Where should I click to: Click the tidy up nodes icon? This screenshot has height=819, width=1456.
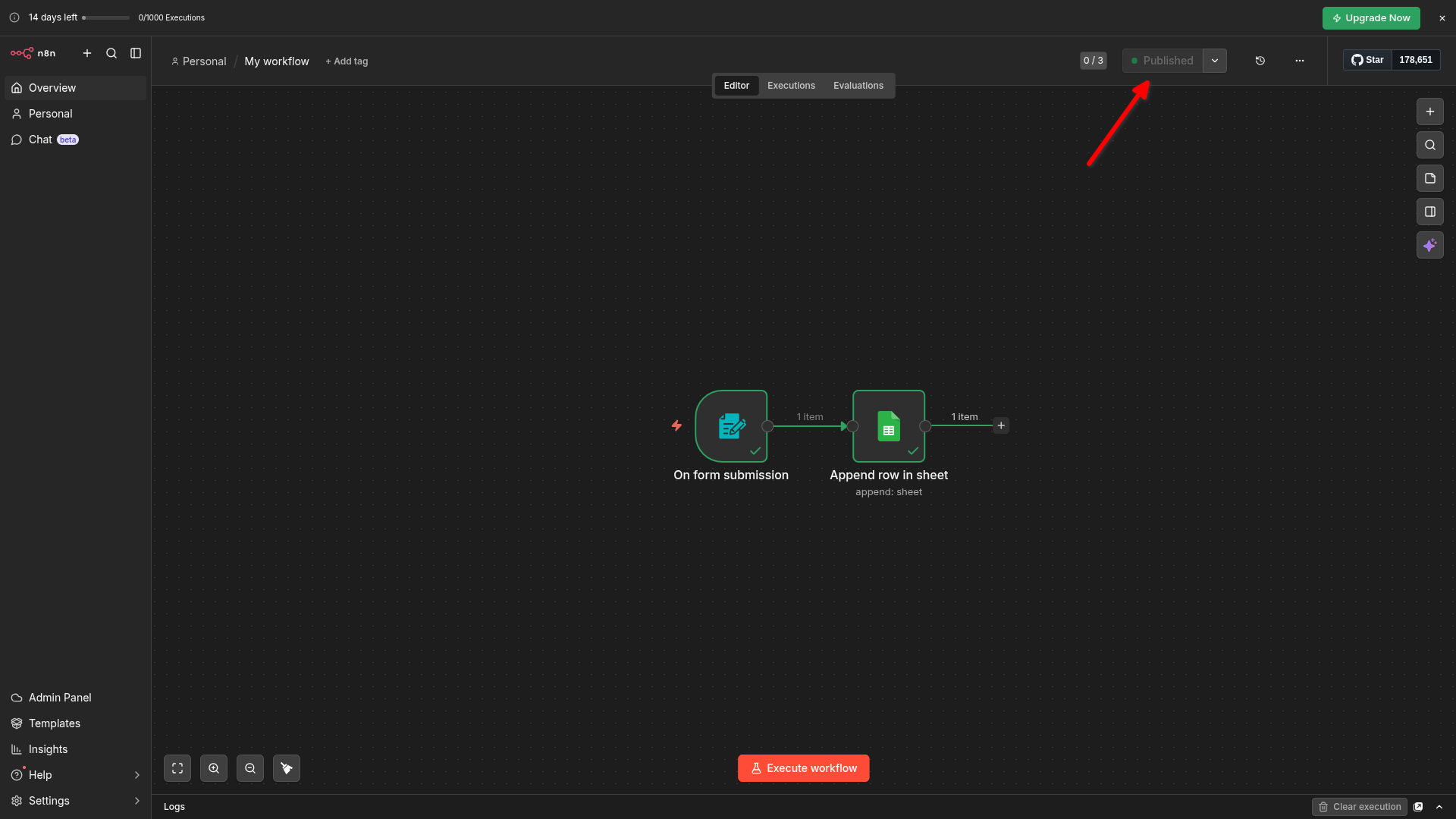[x=287, y=768]
